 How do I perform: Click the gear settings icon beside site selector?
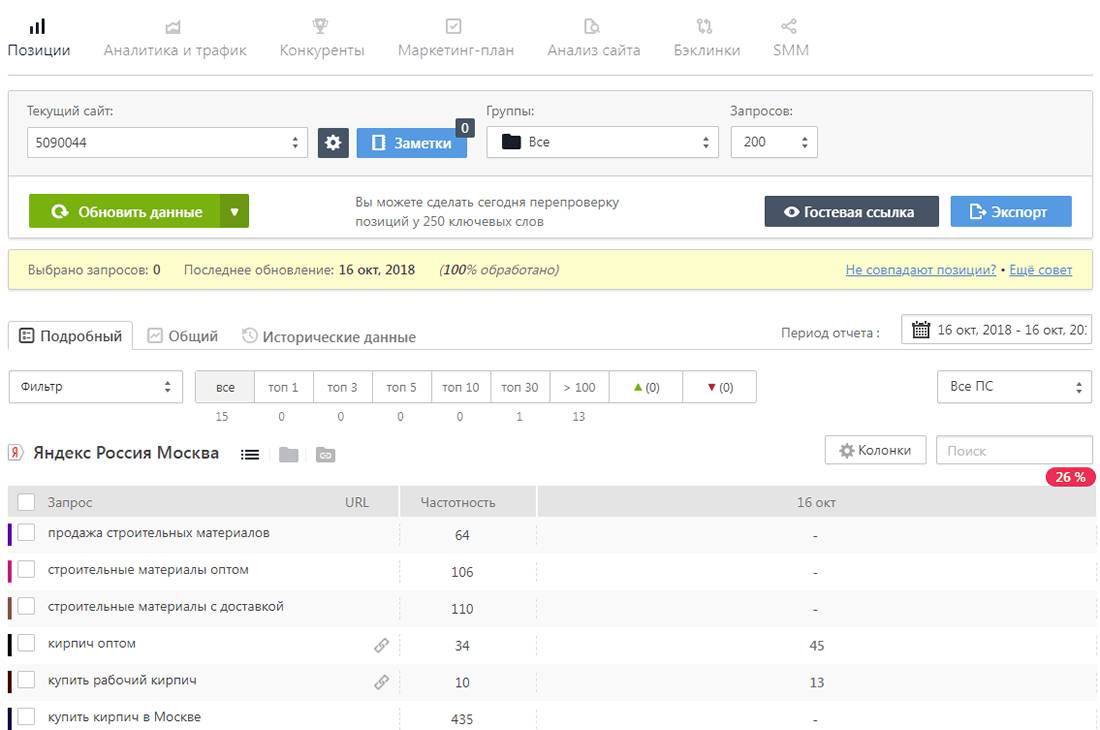pos(333,143)
